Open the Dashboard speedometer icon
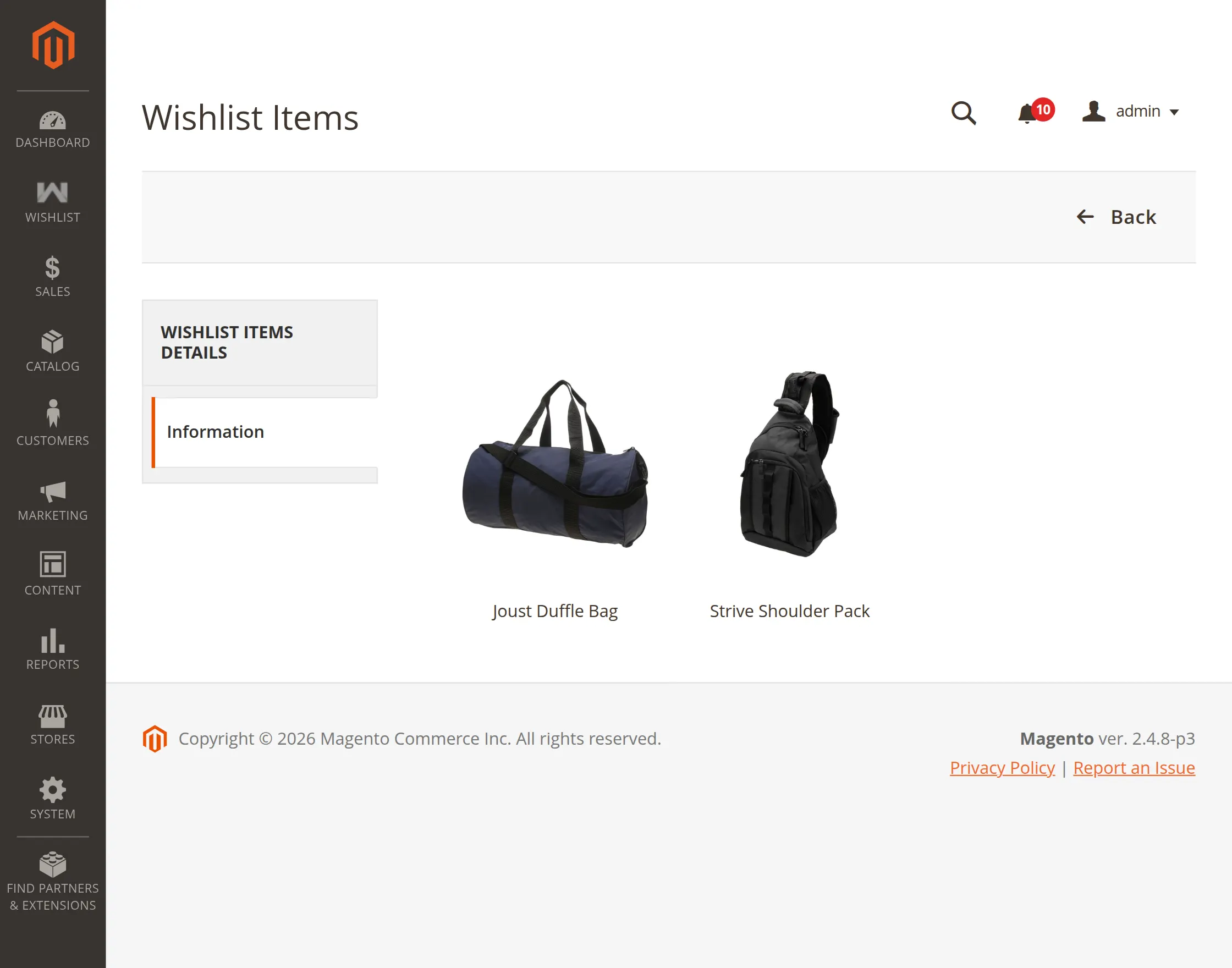1232x968 pixels. [53, 120]
